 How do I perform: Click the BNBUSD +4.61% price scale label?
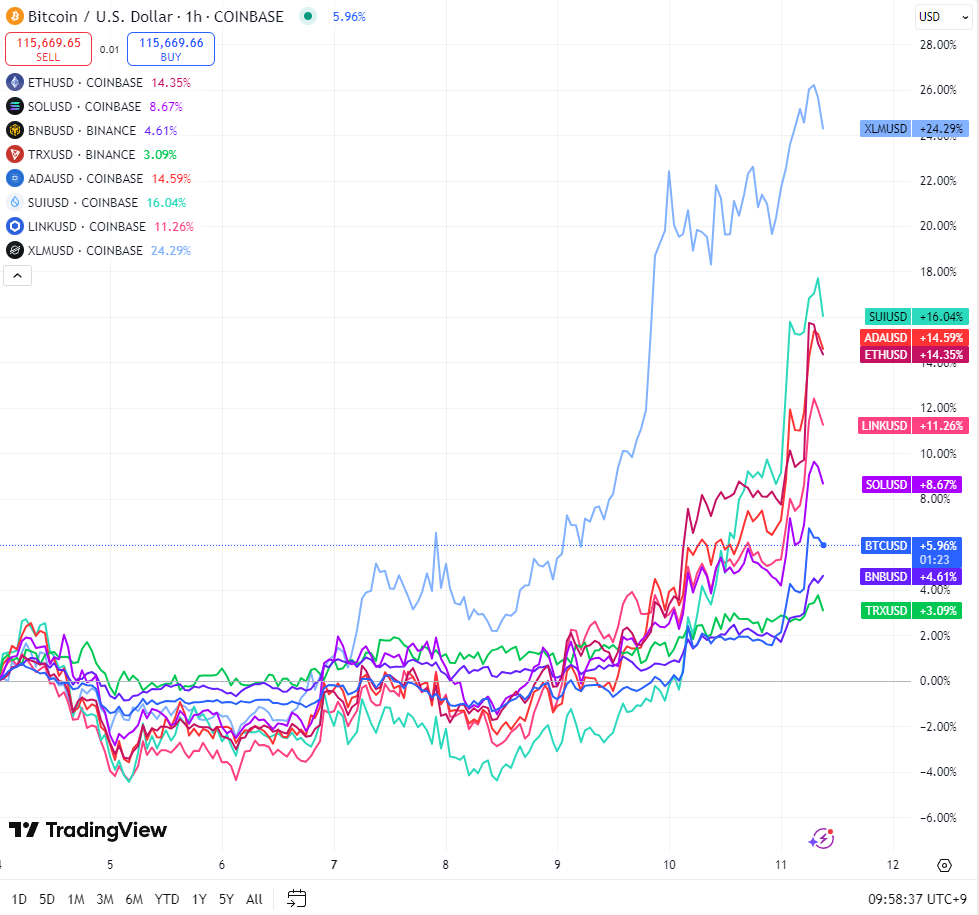(912, 576)
